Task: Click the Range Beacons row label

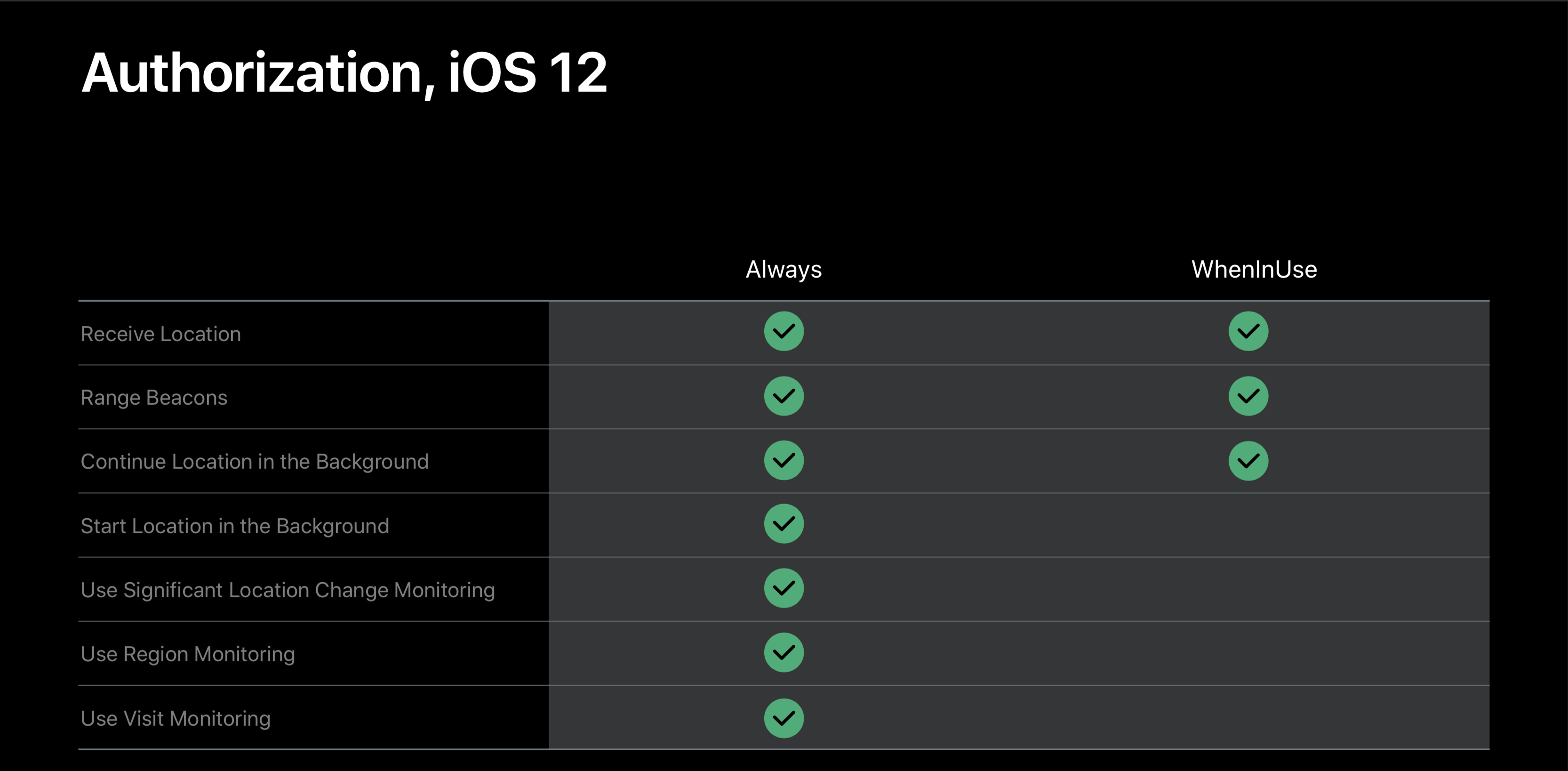Action: (154, 398)
